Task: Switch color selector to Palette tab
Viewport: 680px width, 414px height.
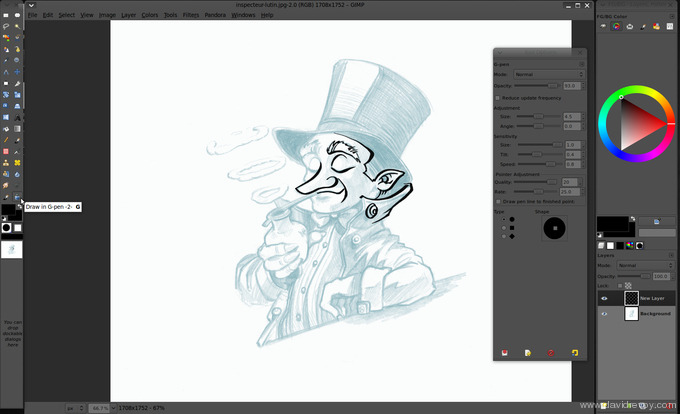Action: tap(656, 27)
